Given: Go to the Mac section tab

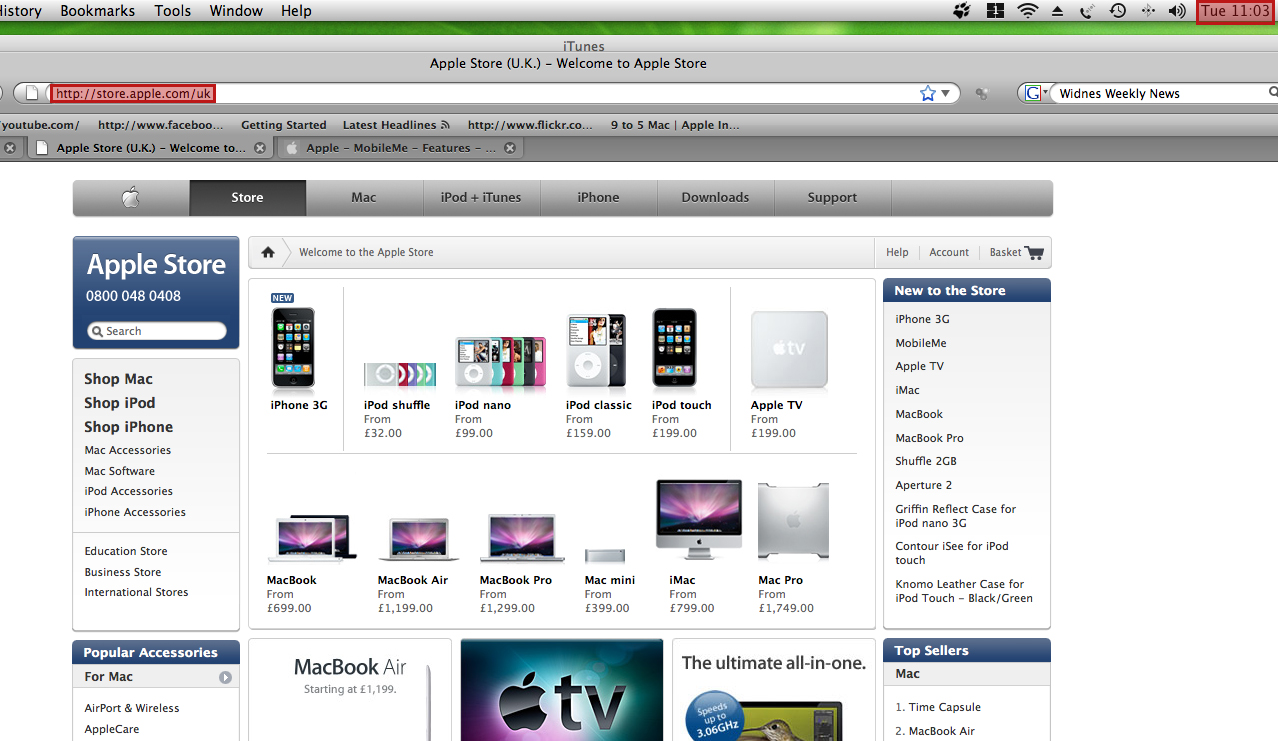Looking at the screenshot, I should (x=364, y=198).
